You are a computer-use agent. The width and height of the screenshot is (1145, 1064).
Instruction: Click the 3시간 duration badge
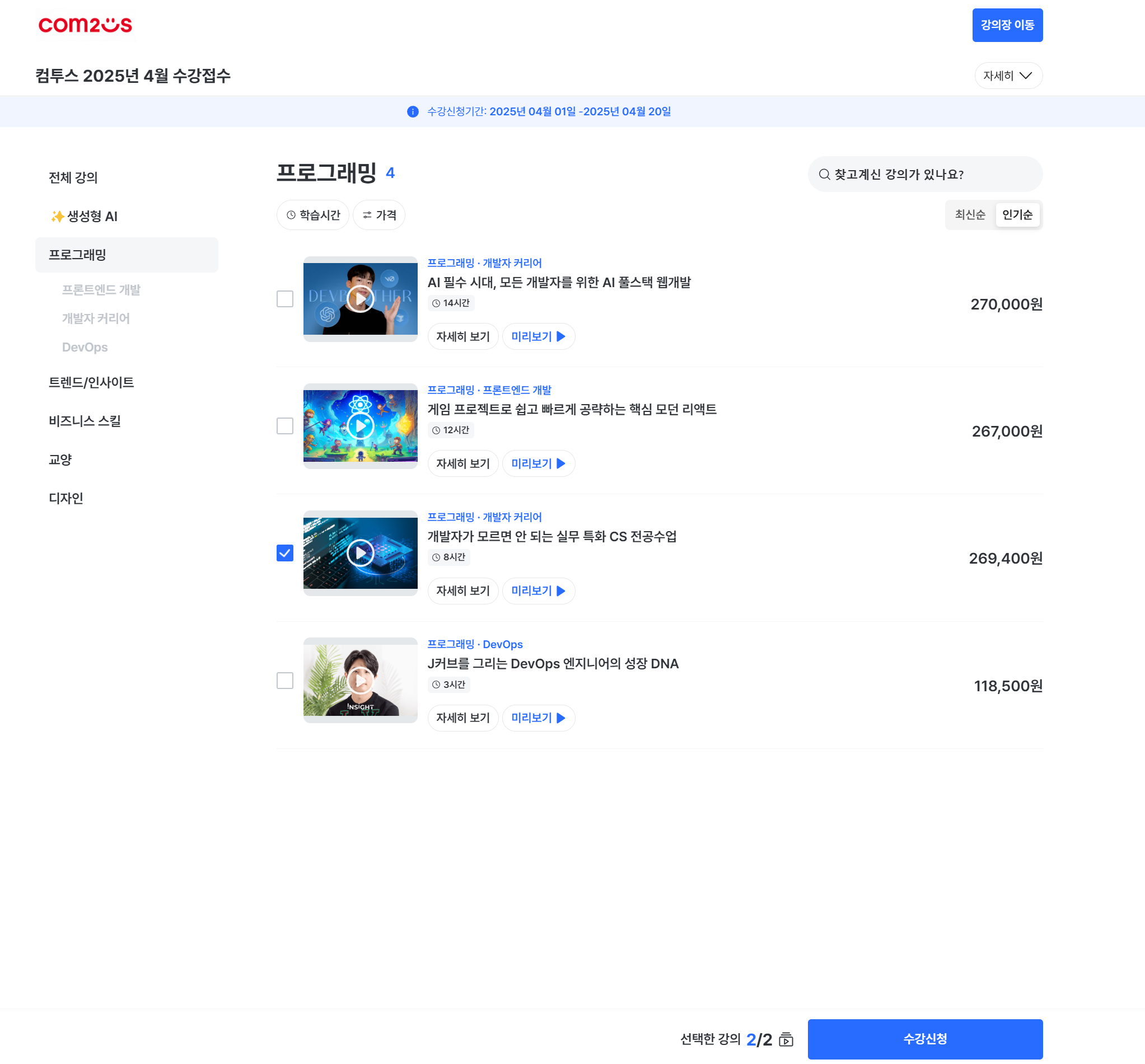[x=448, y=685]
